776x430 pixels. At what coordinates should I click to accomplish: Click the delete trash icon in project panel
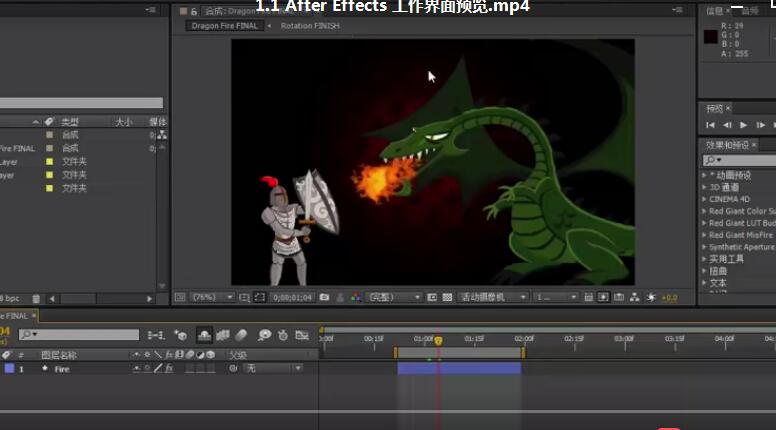pos(37,298)
